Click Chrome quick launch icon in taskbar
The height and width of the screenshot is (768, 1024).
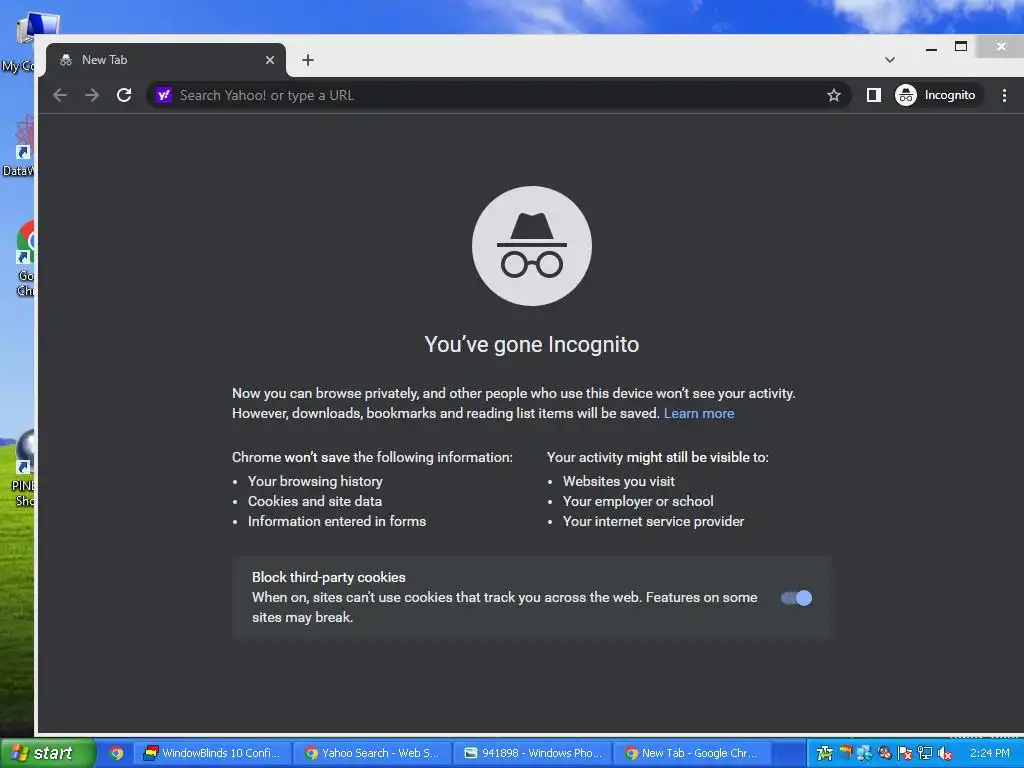[116, 753]
